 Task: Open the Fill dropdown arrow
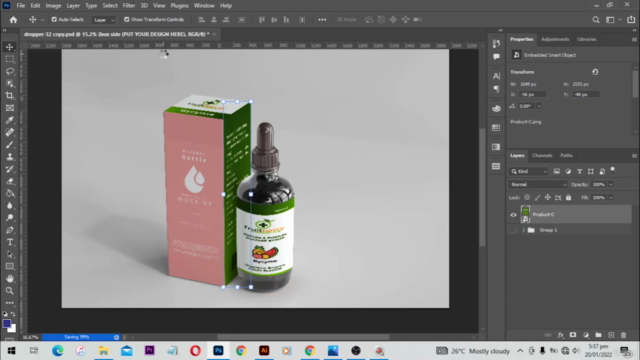tap(611, 198)
